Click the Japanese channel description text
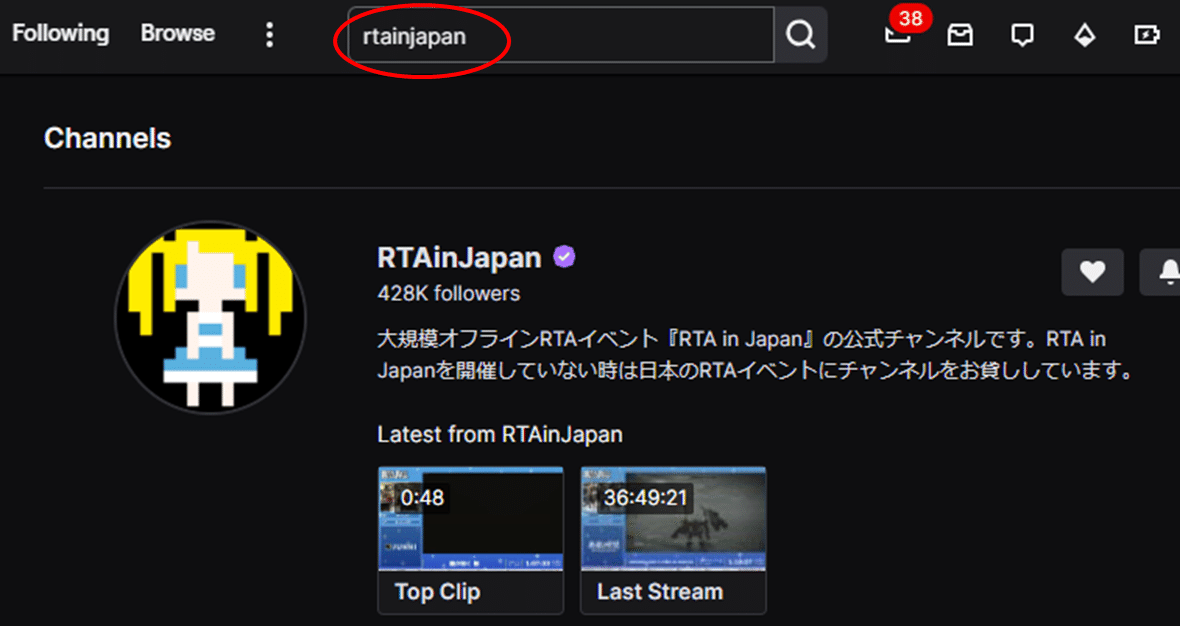Screen dimensions: 1180x626 (x=755, y=354)
